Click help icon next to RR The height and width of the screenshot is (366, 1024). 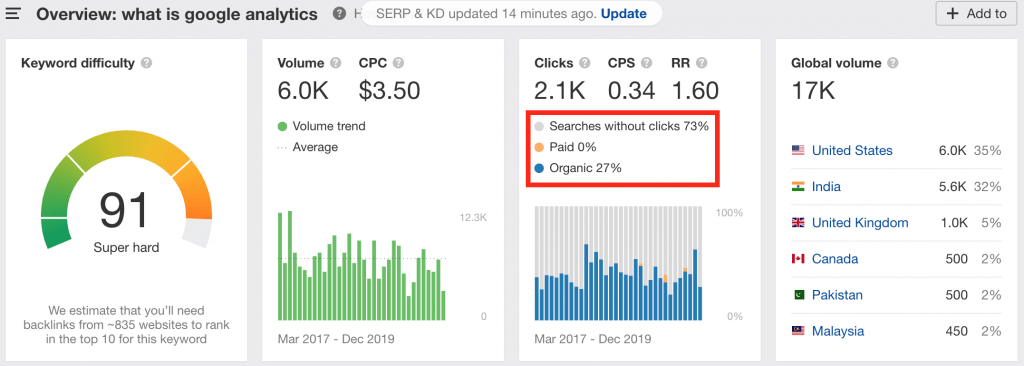coord(701,63)
